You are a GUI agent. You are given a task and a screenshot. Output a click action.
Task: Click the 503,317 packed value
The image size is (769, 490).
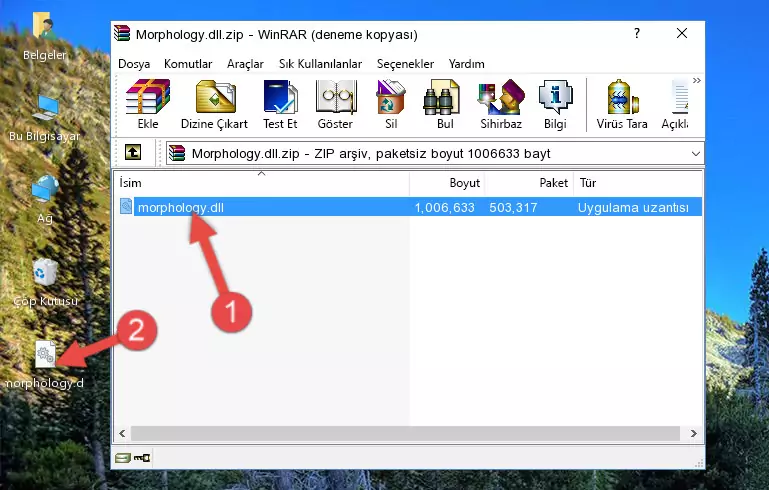click(x=513, y=207)
